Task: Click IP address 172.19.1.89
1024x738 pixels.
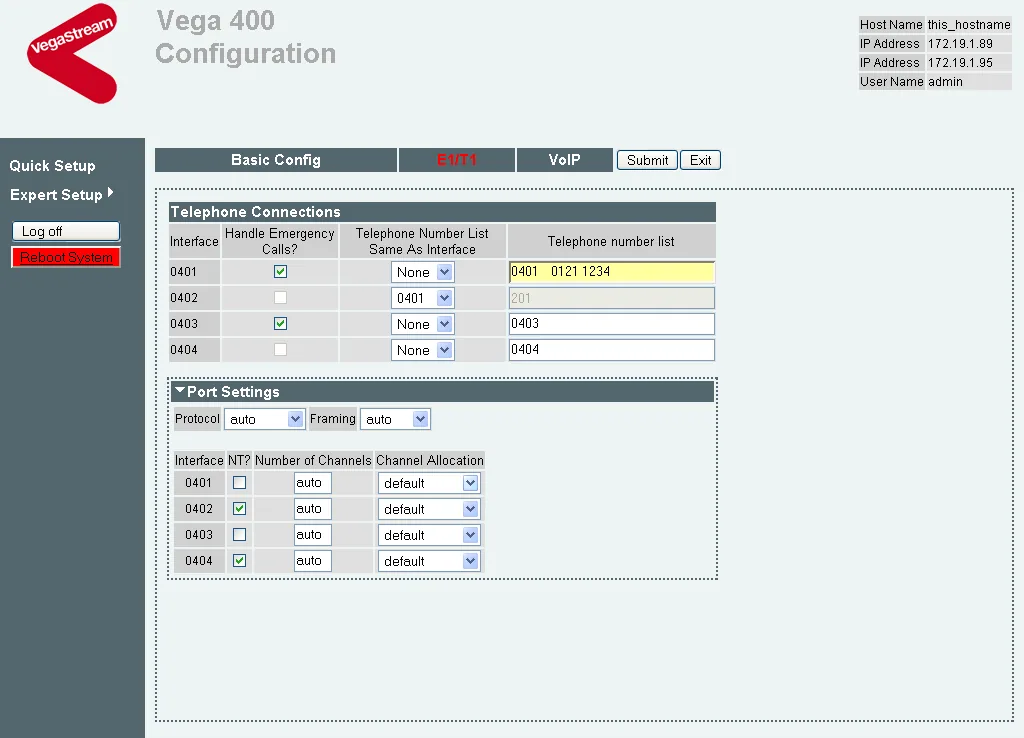Action: pyautogui.click(x=960, y=44)
